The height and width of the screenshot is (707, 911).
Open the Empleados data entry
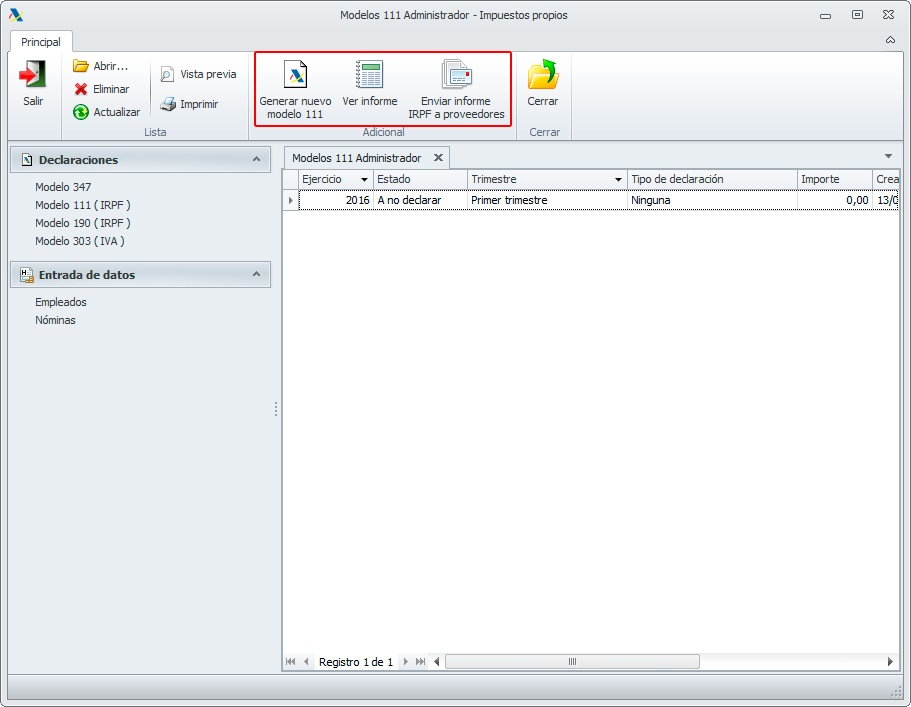(61, 302)
